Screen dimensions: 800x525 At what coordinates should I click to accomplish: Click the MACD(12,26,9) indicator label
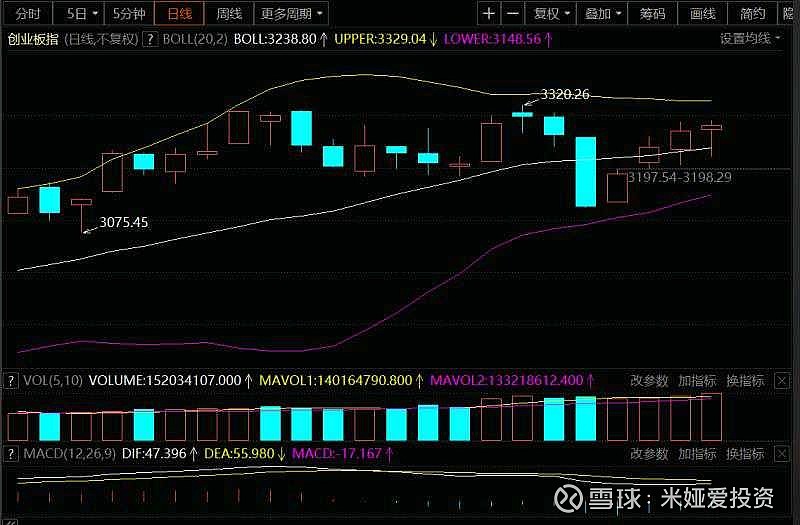point(69,454)
